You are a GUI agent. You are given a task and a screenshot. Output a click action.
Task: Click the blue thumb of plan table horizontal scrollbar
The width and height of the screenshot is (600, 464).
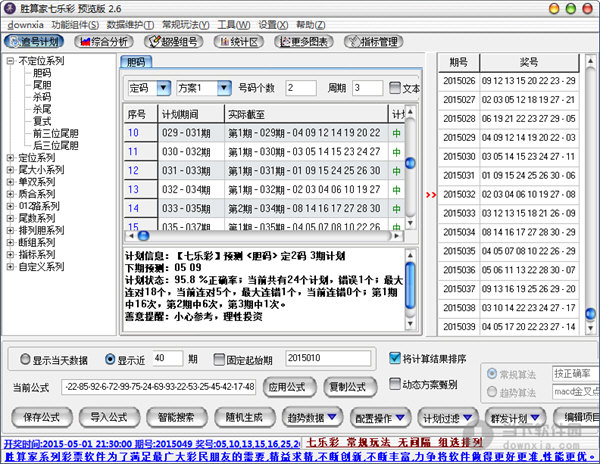(143, 236)
